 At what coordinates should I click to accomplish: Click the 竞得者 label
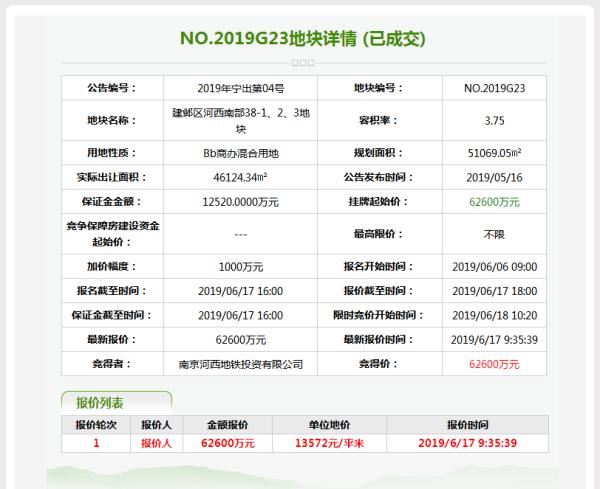pyautogui.click(x=112, y=364)
